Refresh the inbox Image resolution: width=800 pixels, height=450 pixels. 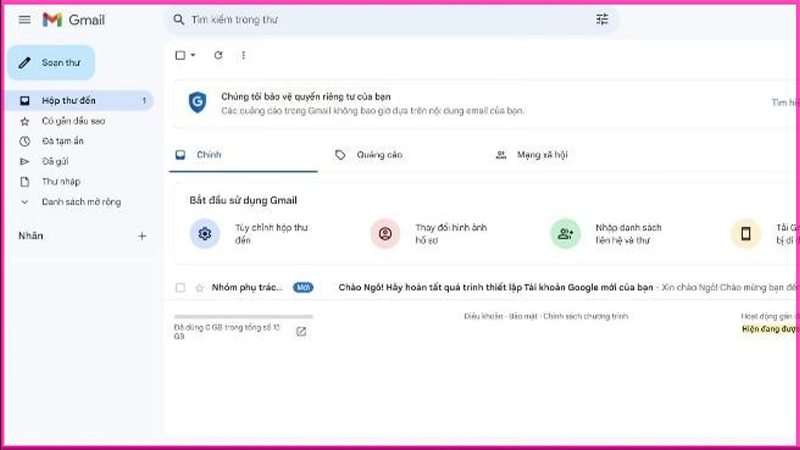pyautogui.click(x=218, y=55)
